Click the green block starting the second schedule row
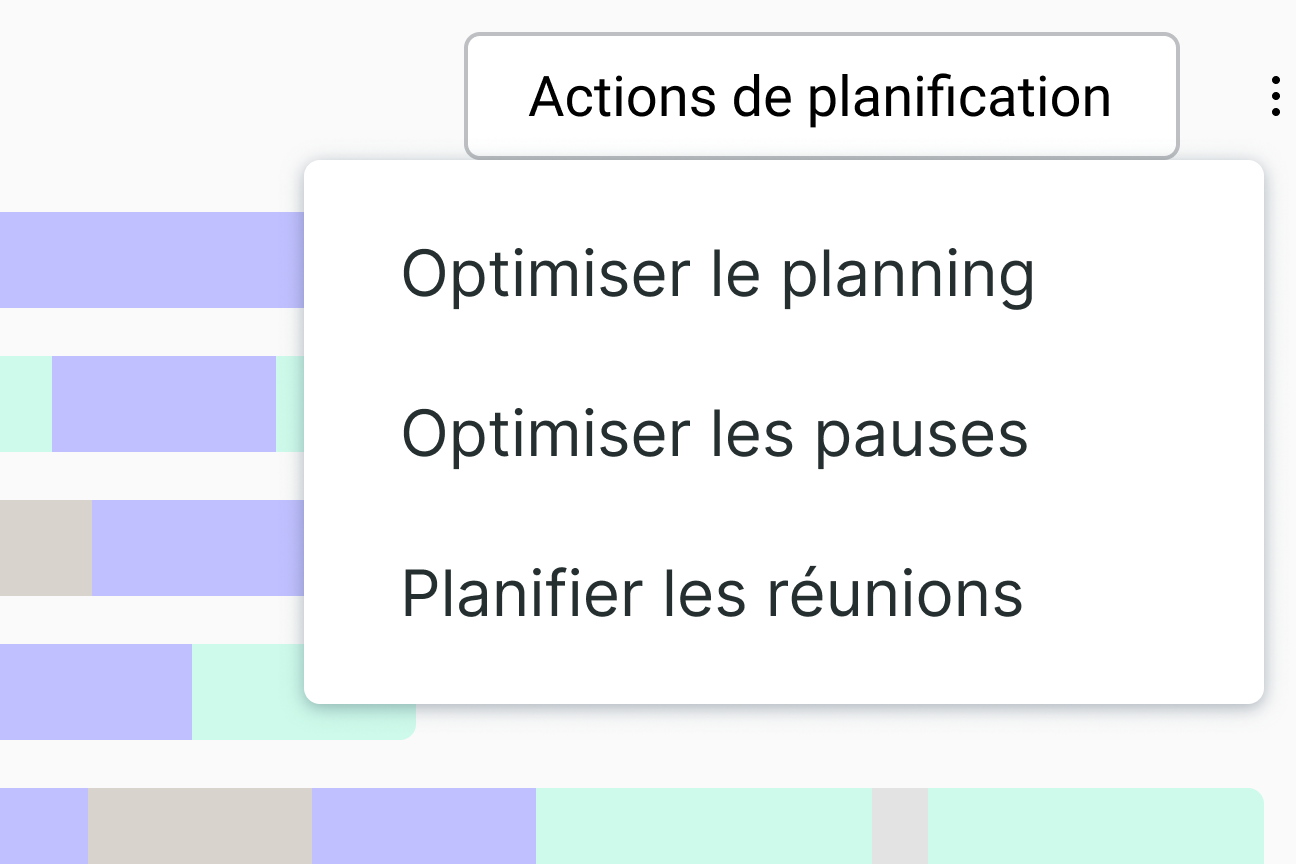Image resolution: width=1296 pixels, height=864 pixels. pyautogui.click(x=25, y=403)
